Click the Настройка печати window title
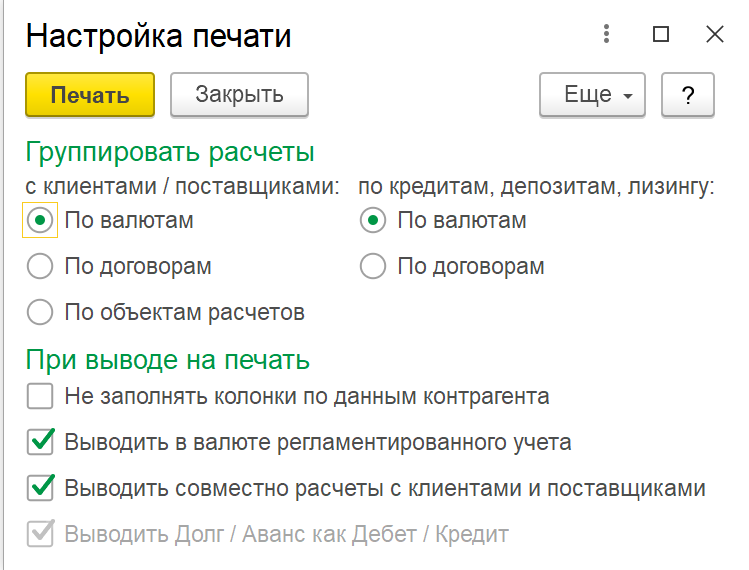The height and width of the screenshot is (570, 749). [158, 37]
